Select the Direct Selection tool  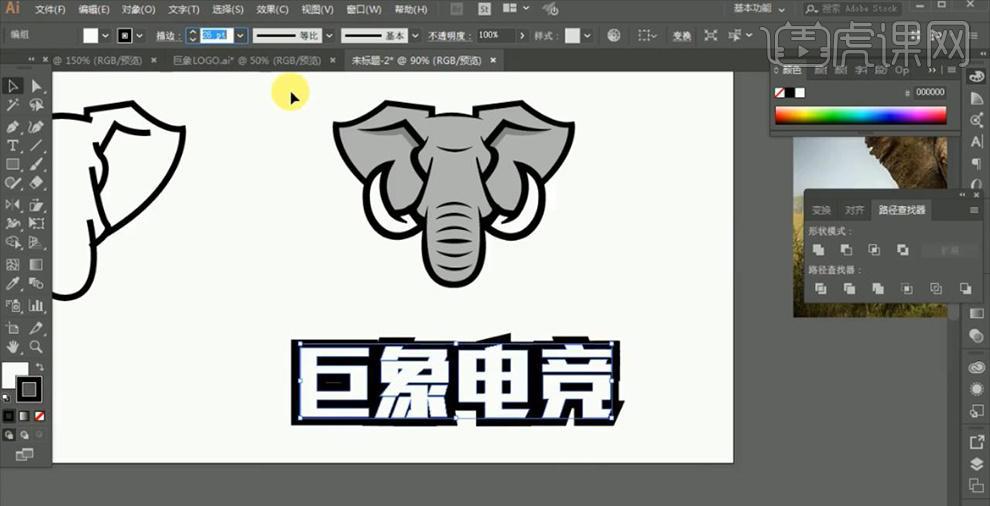tap(37, 86)
